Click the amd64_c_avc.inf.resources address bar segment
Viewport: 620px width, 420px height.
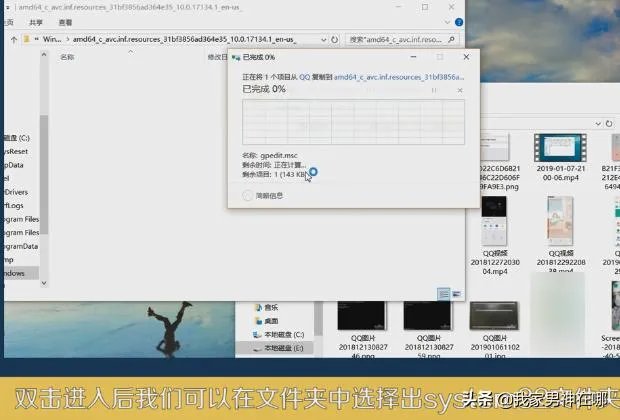point(184,40)
